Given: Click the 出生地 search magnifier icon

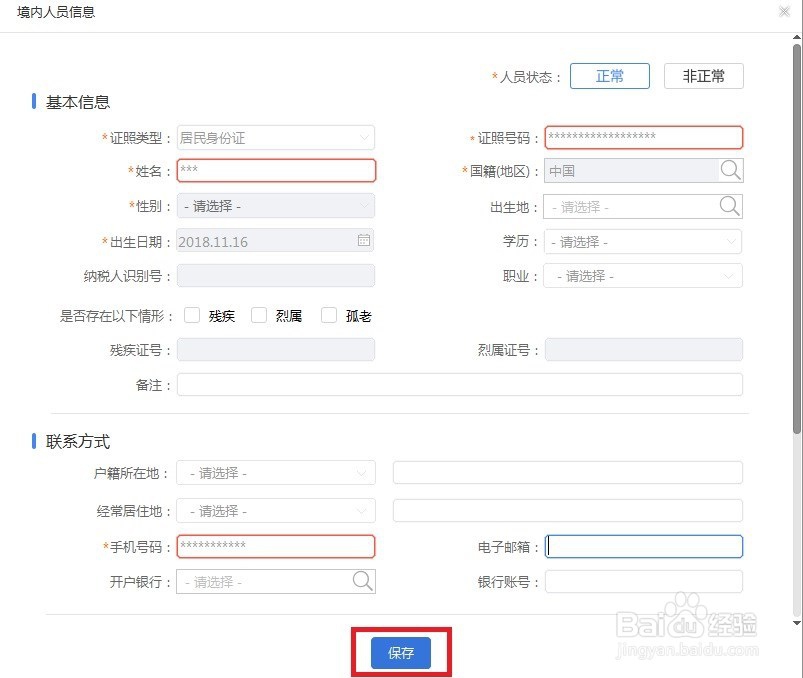Looking at the screenshot, I should (729, 206).
